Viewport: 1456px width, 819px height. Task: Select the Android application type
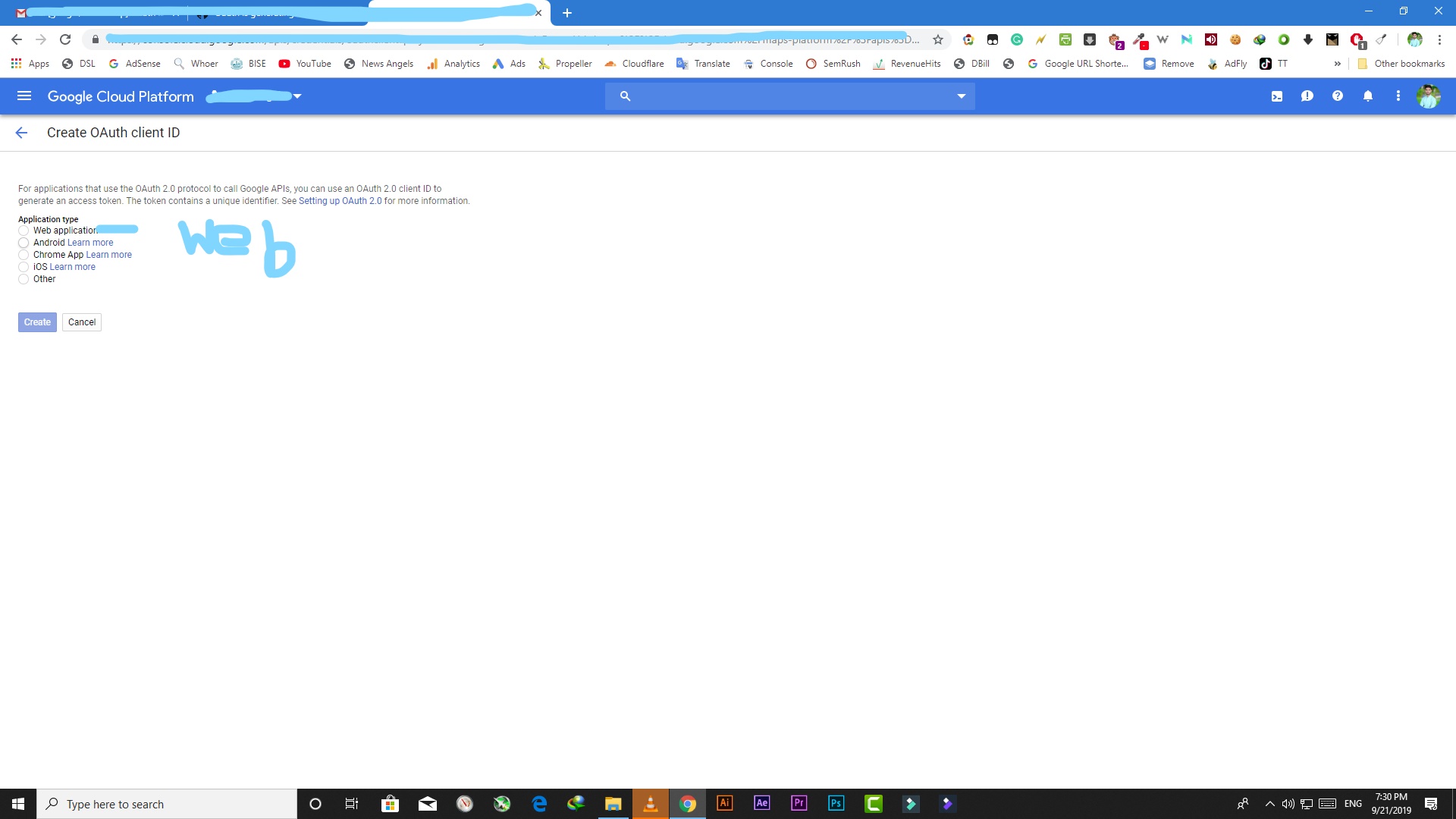coord(24,243)
